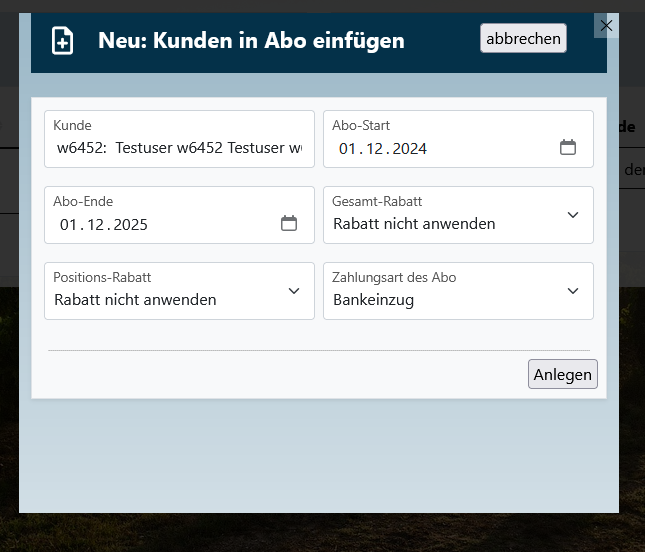
Task: Select the day segment of Abo-Ende date
Action: tap(69, 225)
